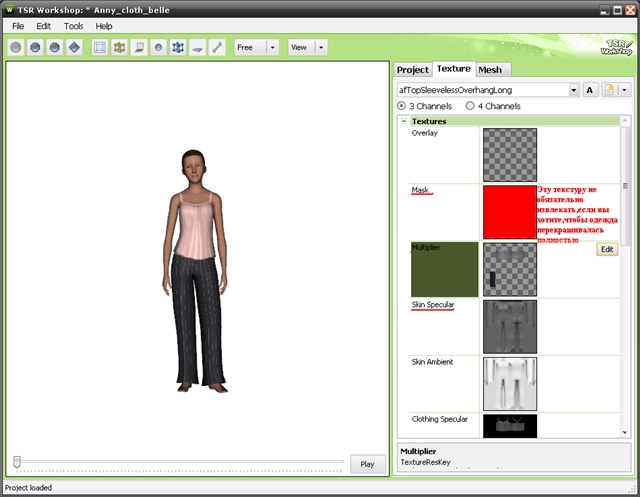This screenshot has height=497, width=640.
Task: Open the Help menu
Action: pos(104,26)
